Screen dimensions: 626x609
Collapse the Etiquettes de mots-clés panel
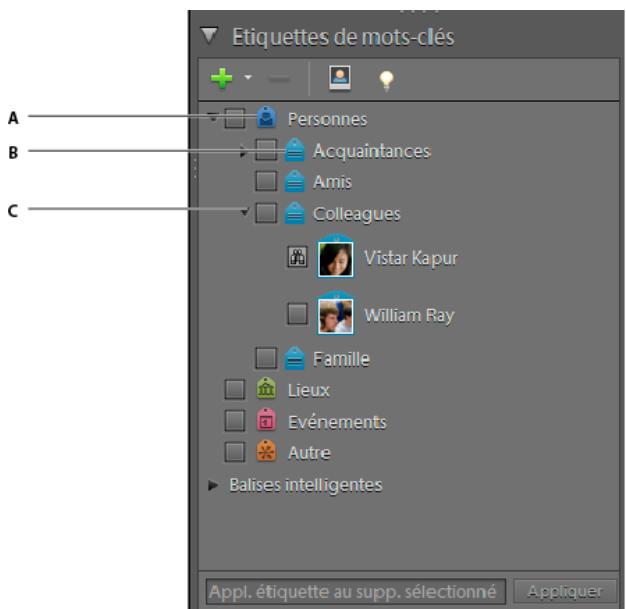[209, 36]
